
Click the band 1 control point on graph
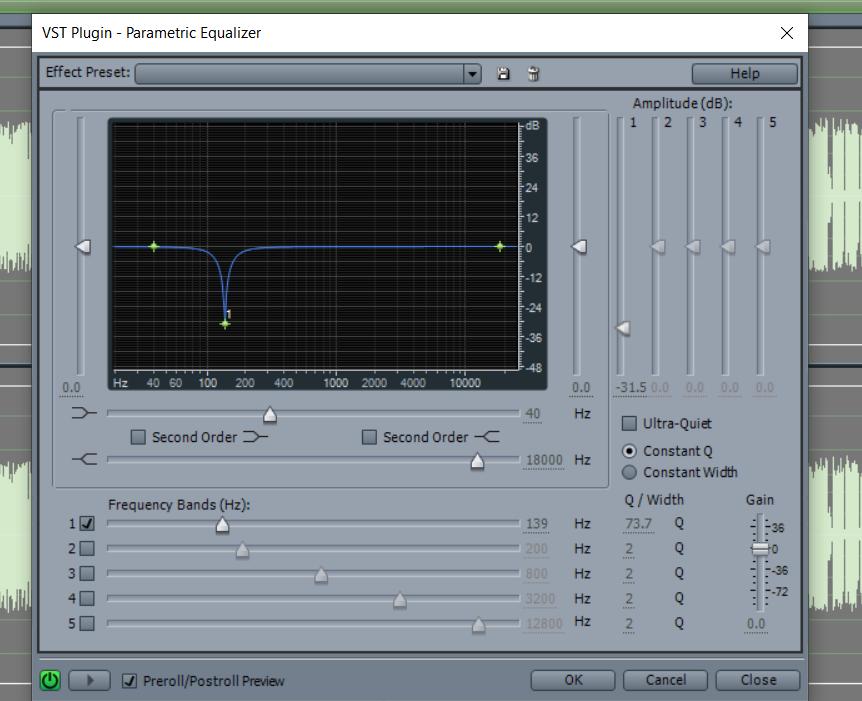pos(225,323)
